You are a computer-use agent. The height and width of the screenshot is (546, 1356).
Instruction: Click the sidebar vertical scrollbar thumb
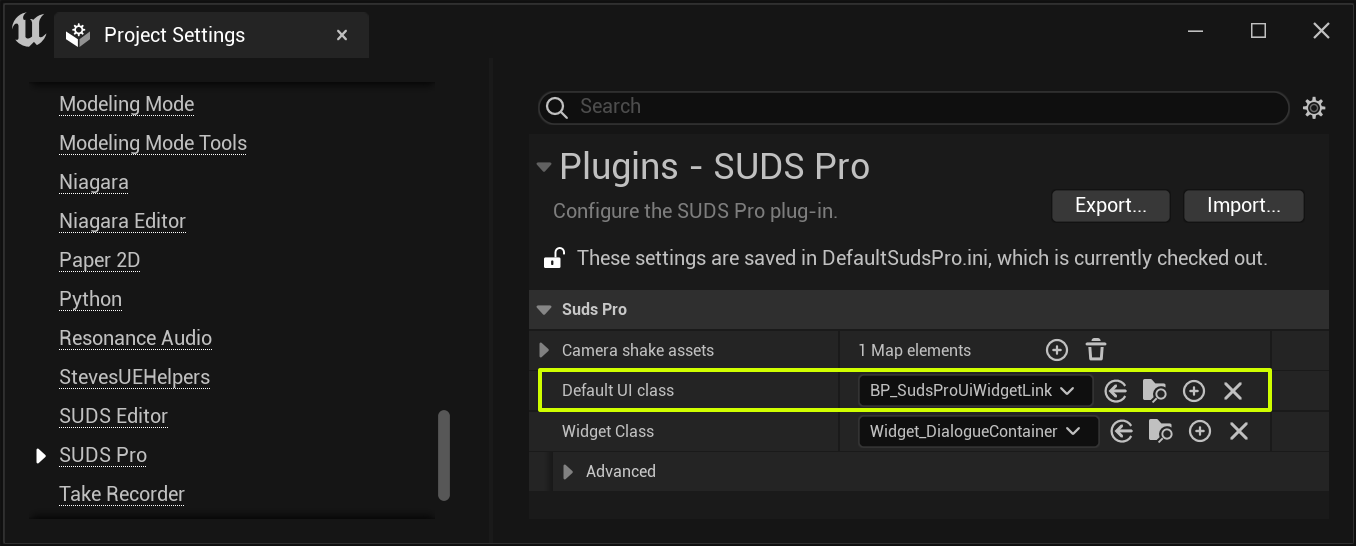click(x=444, y=455)
